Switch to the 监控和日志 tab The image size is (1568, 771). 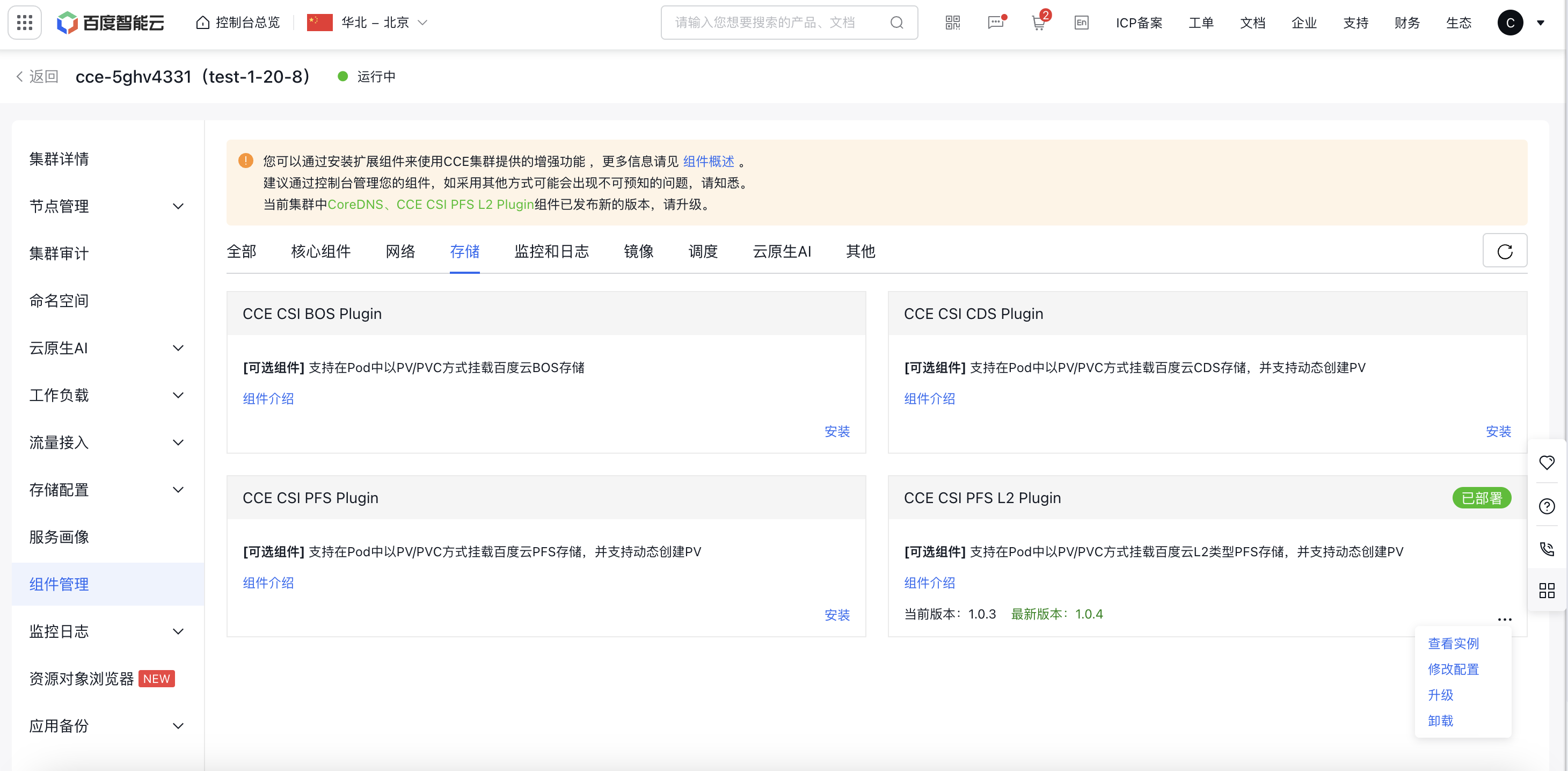(x=551, y=251)
